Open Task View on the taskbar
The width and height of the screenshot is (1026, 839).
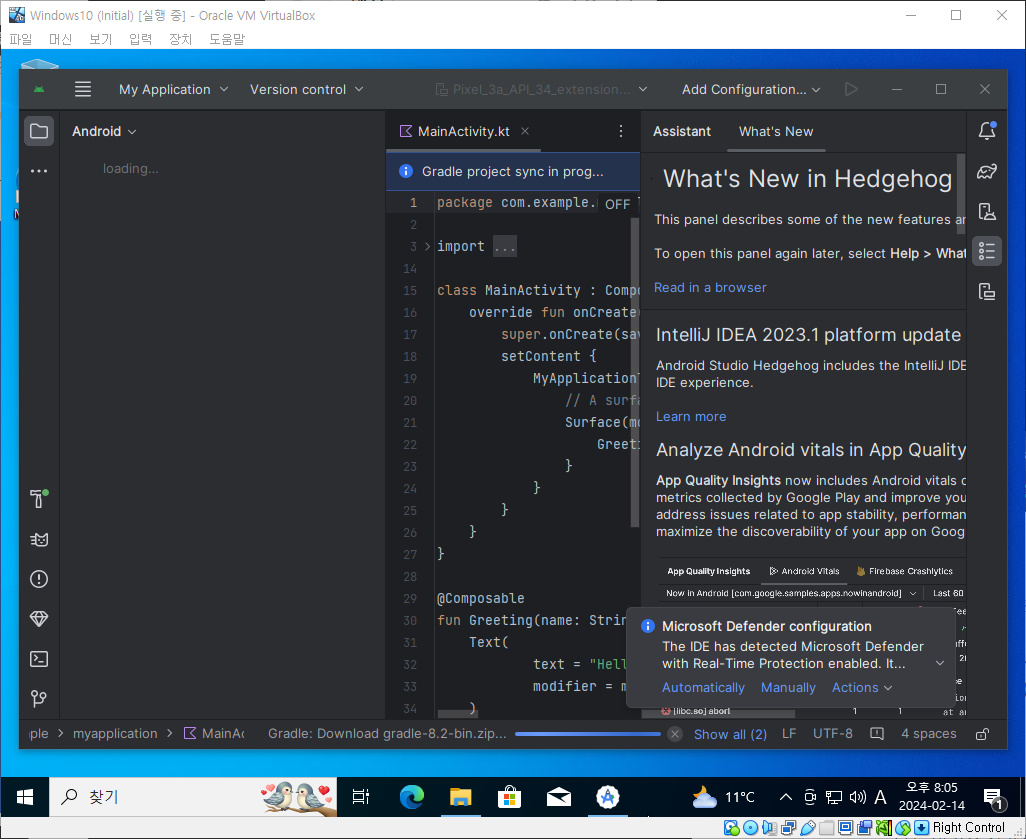pos(361,796)
